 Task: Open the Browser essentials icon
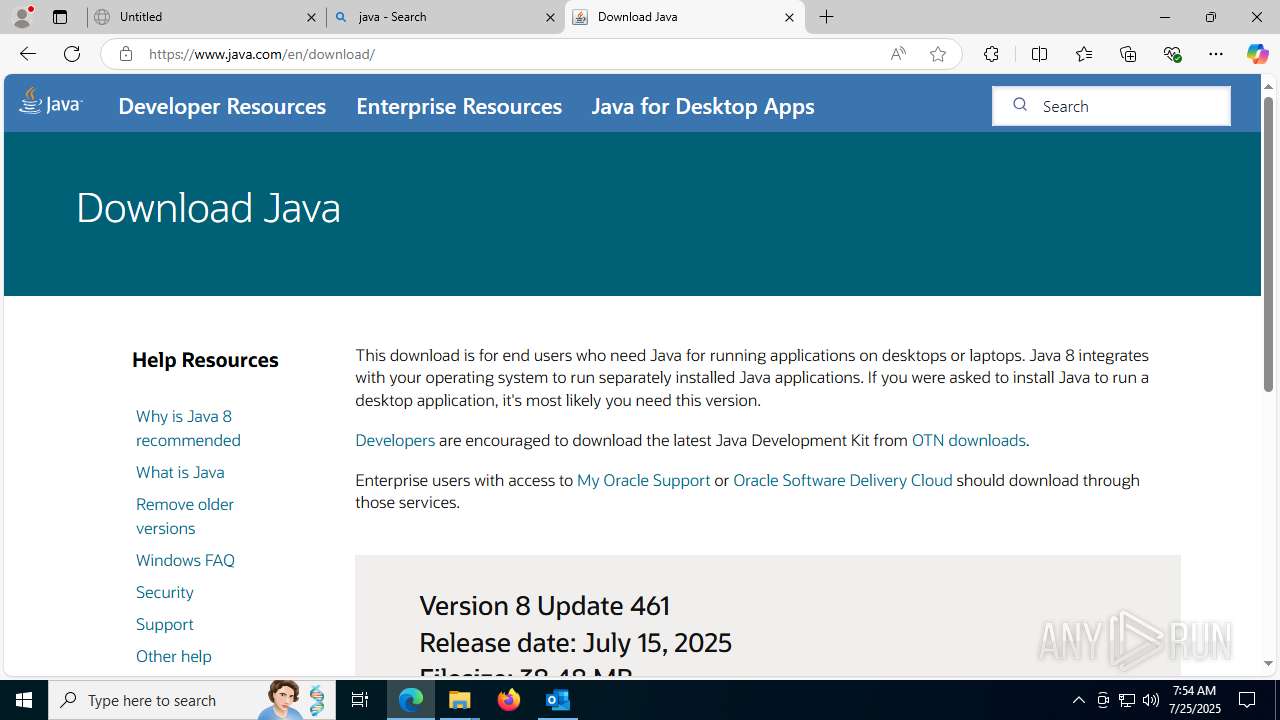pos(1172,54)
